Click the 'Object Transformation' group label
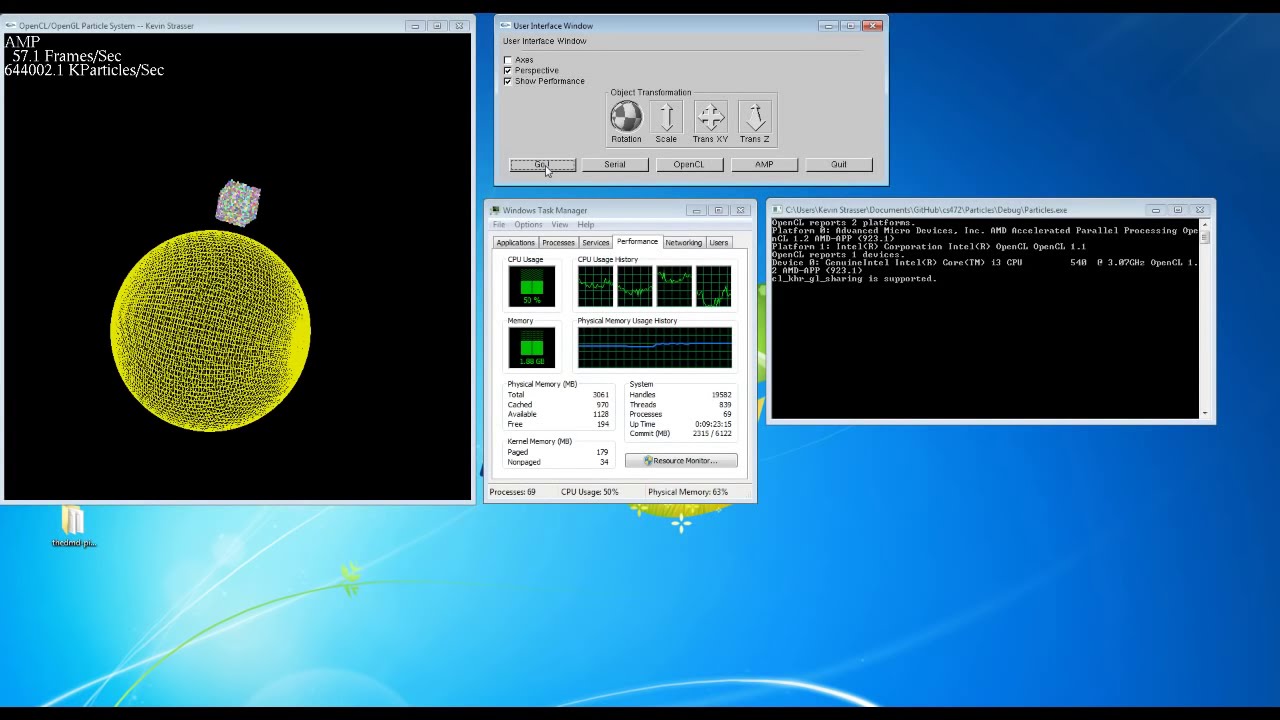The height and width of the screenshot is (720, 1280). point(651,92)
